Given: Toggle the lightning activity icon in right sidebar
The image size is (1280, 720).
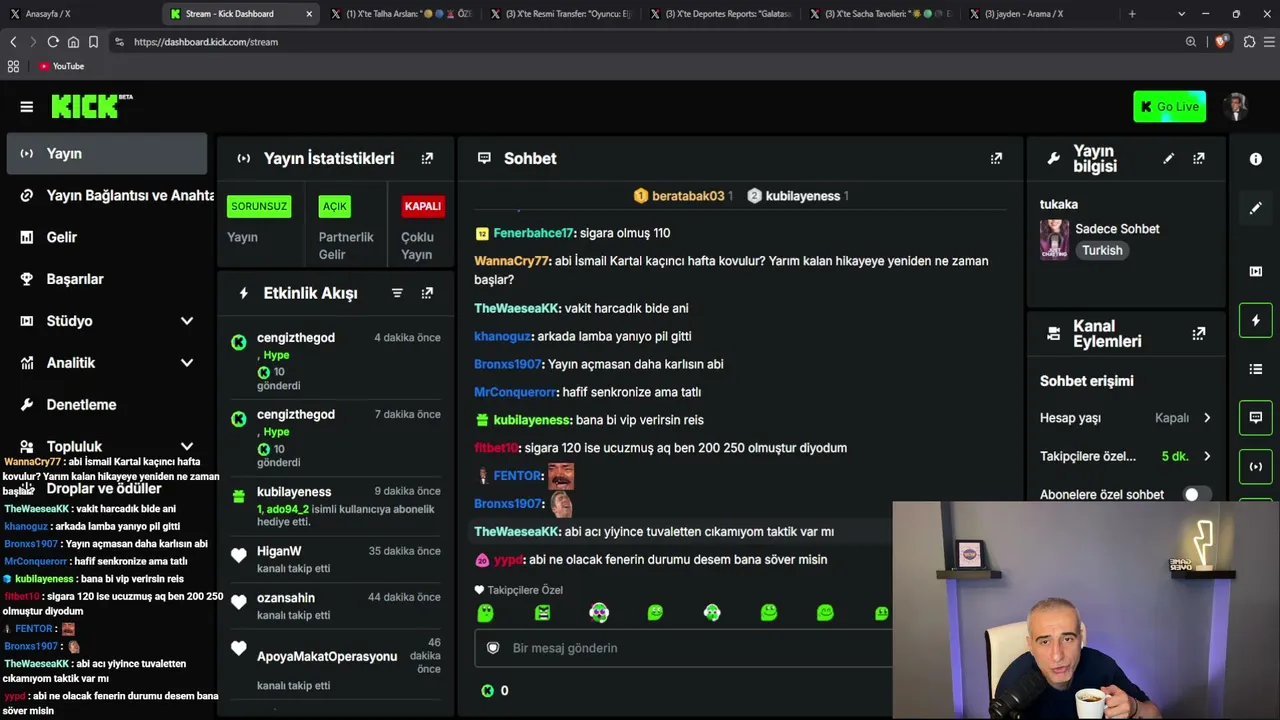Looking at the screenshot, I should tap(1256, 321).
